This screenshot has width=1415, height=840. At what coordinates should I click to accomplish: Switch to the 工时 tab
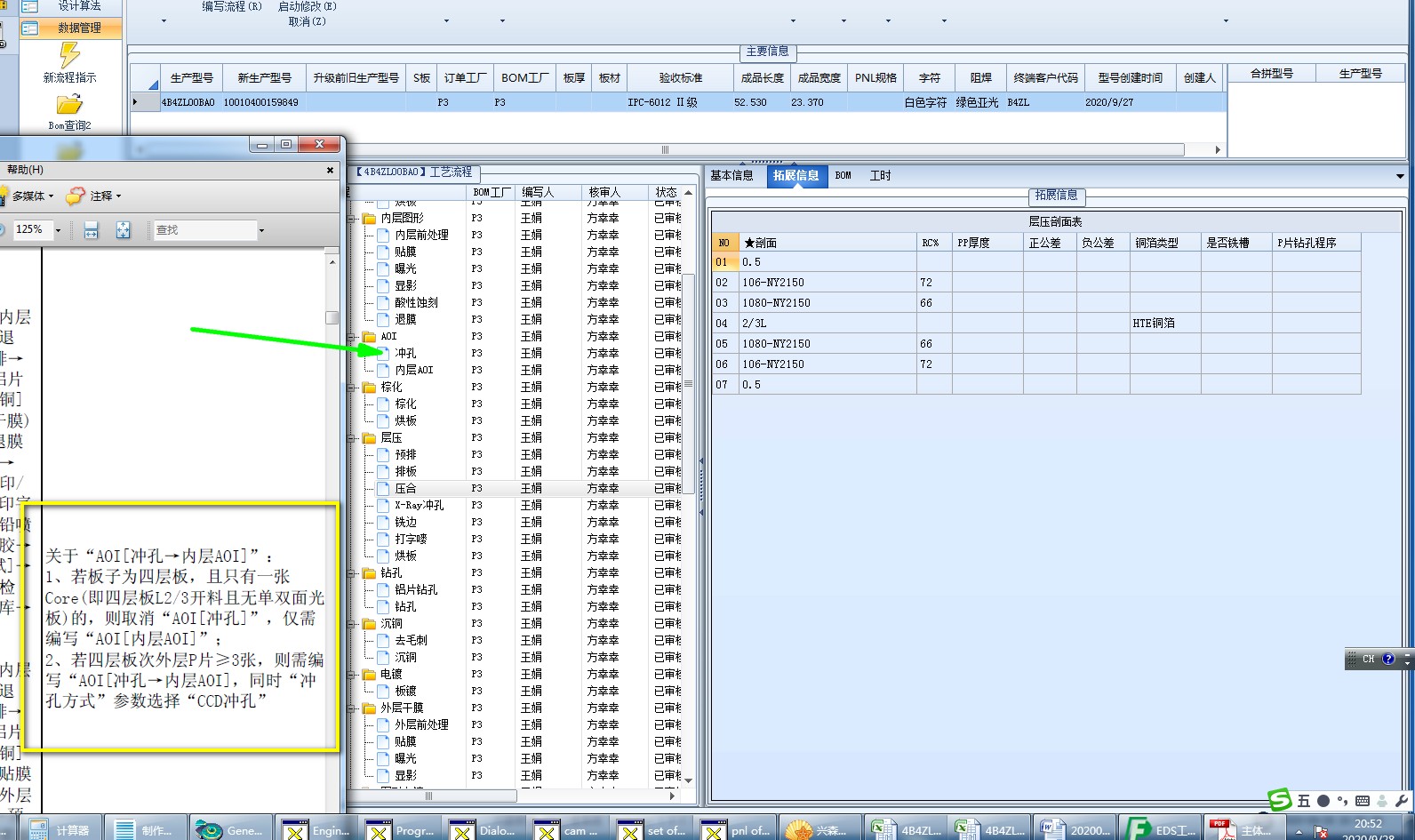(880, 175)
